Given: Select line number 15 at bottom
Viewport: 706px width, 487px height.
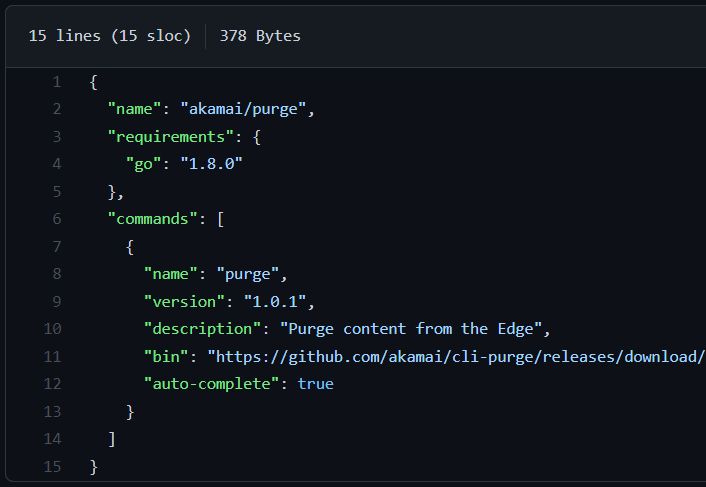Looking at the screenshot, I should 53,466.
